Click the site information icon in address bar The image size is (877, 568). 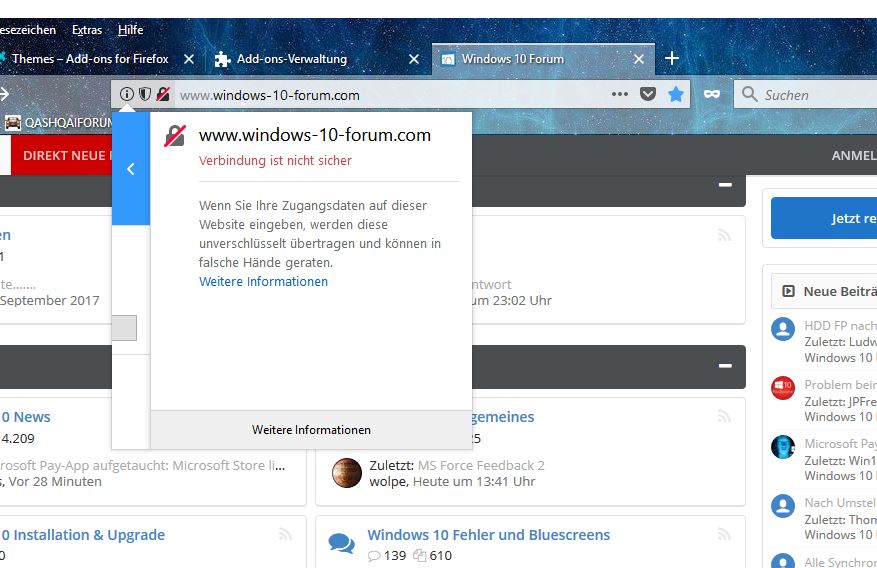point(127,94)
